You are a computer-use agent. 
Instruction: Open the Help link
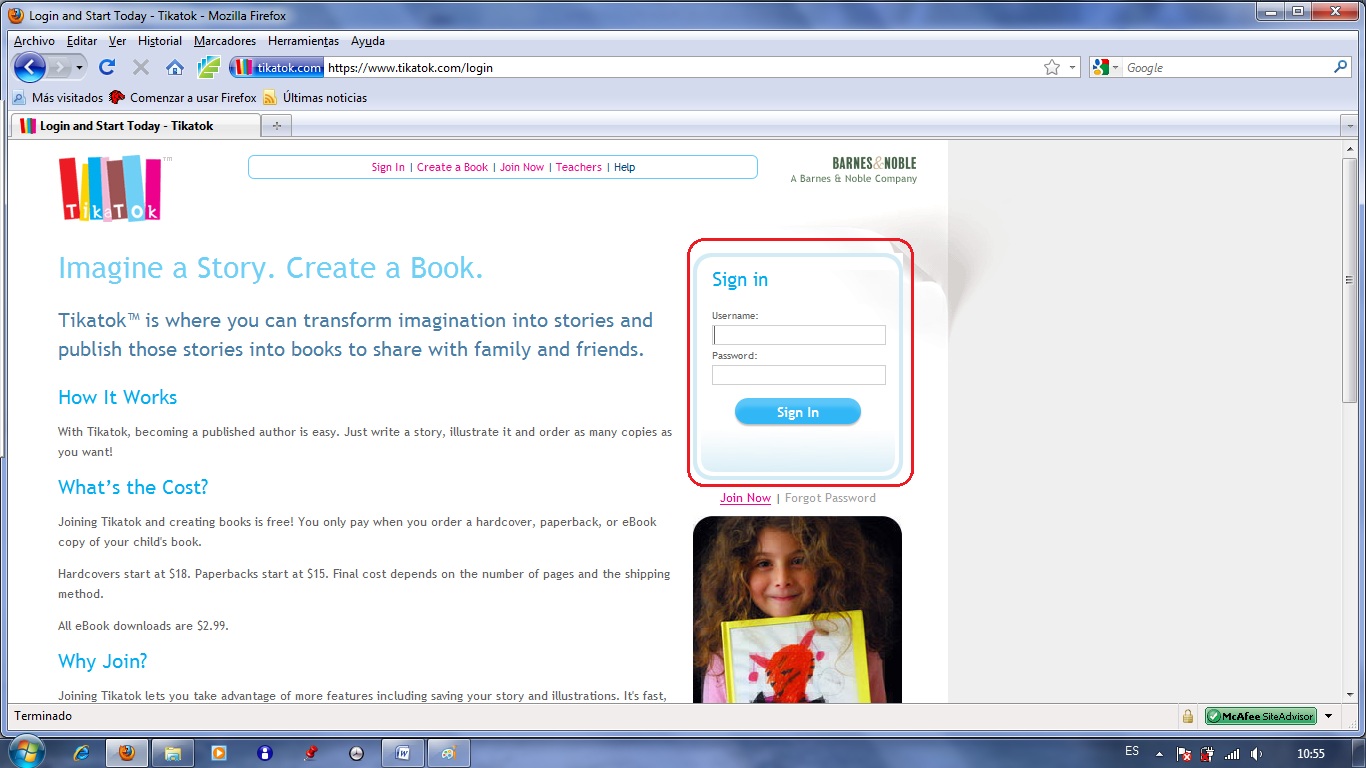coord(624,167)
